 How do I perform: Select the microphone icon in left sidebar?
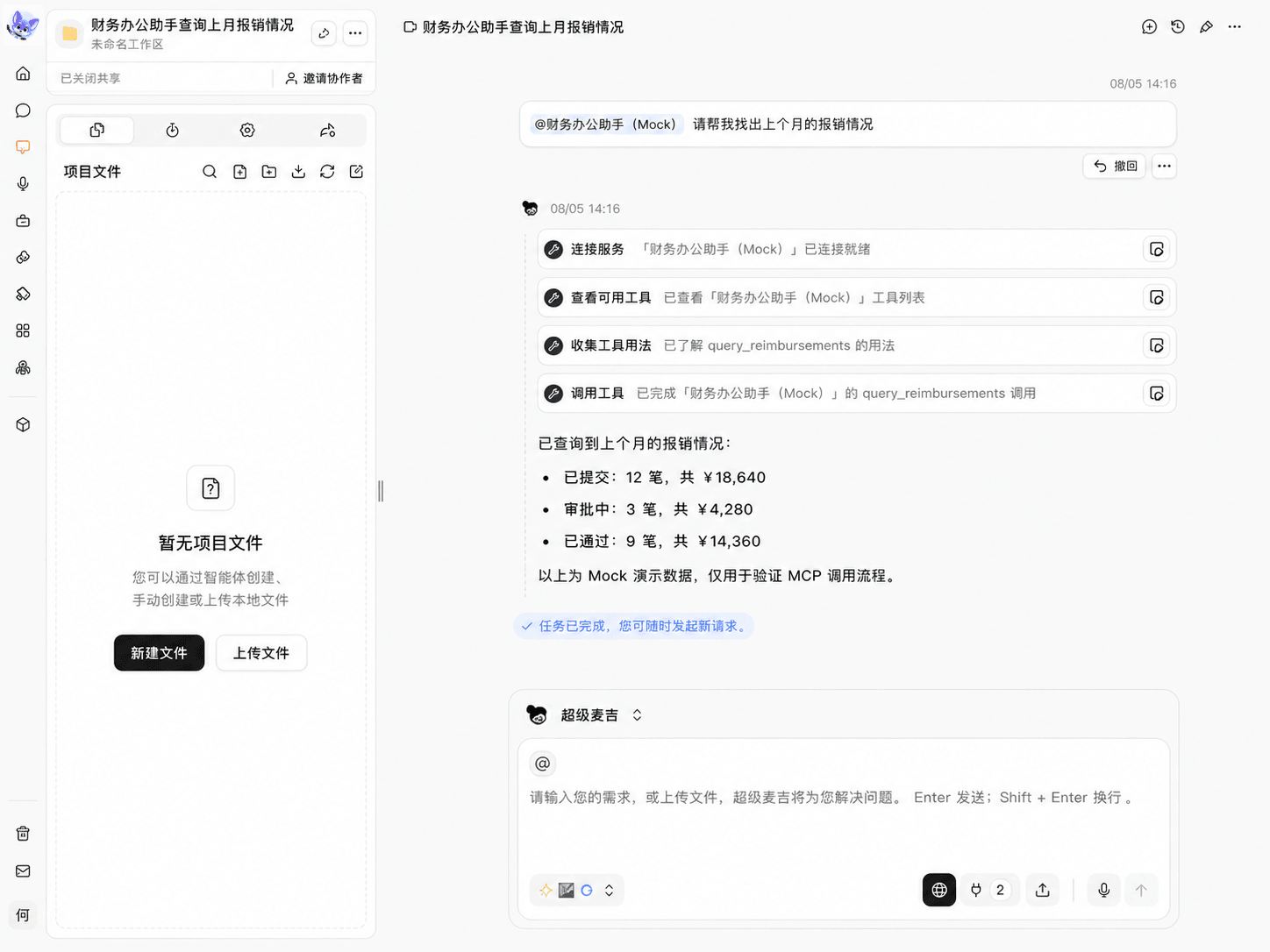pos(23,183)
